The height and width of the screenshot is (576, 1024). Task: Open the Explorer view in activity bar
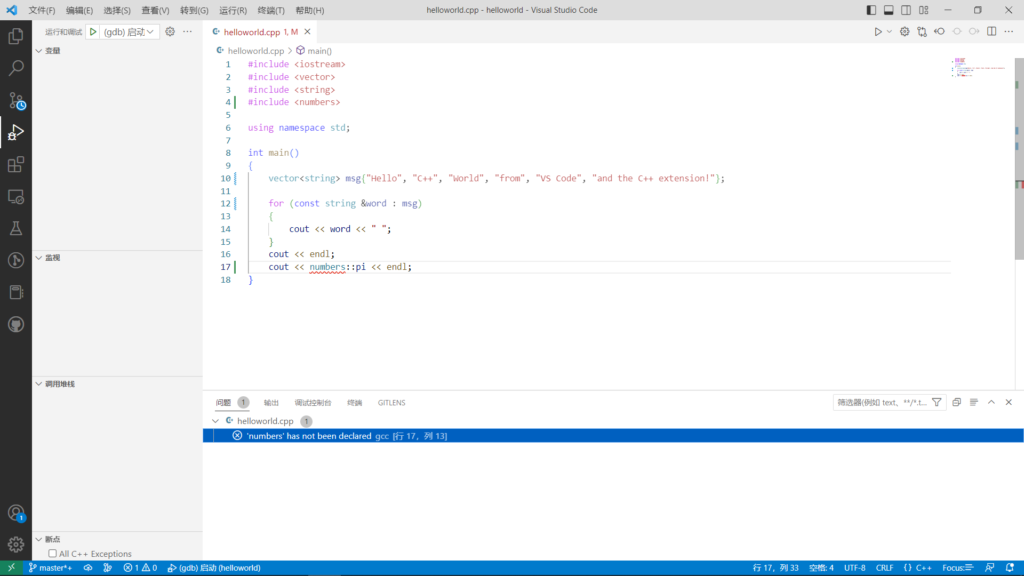[16, 37]
